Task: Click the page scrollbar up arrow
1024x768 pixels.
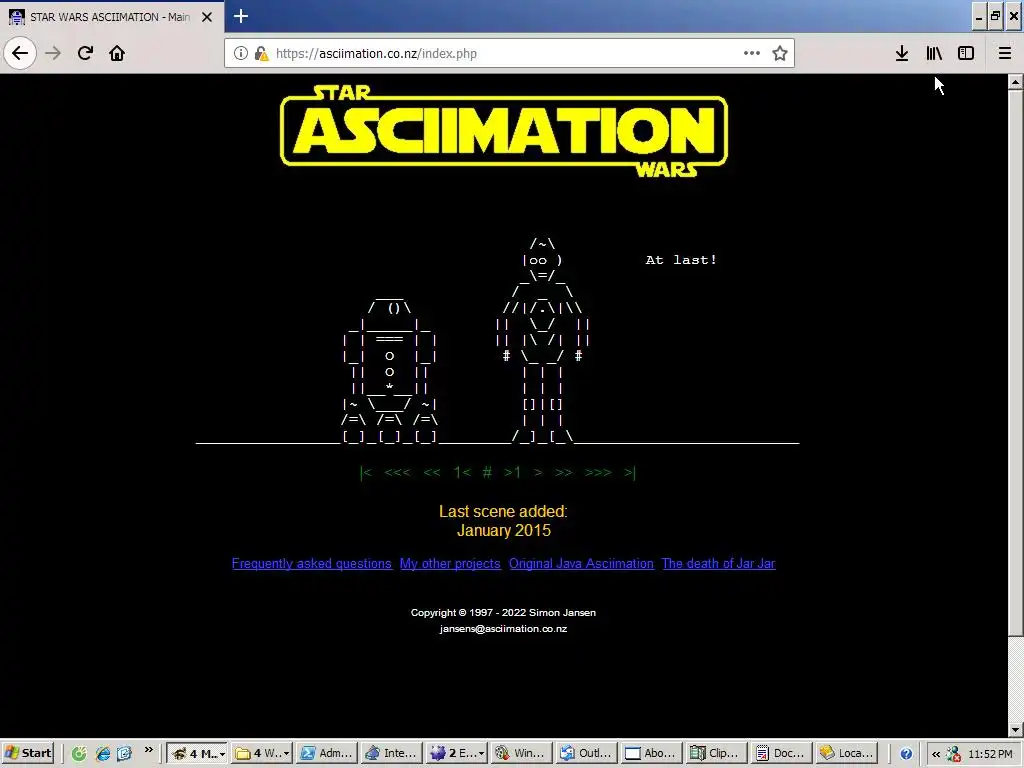Action: [1016, 82]
